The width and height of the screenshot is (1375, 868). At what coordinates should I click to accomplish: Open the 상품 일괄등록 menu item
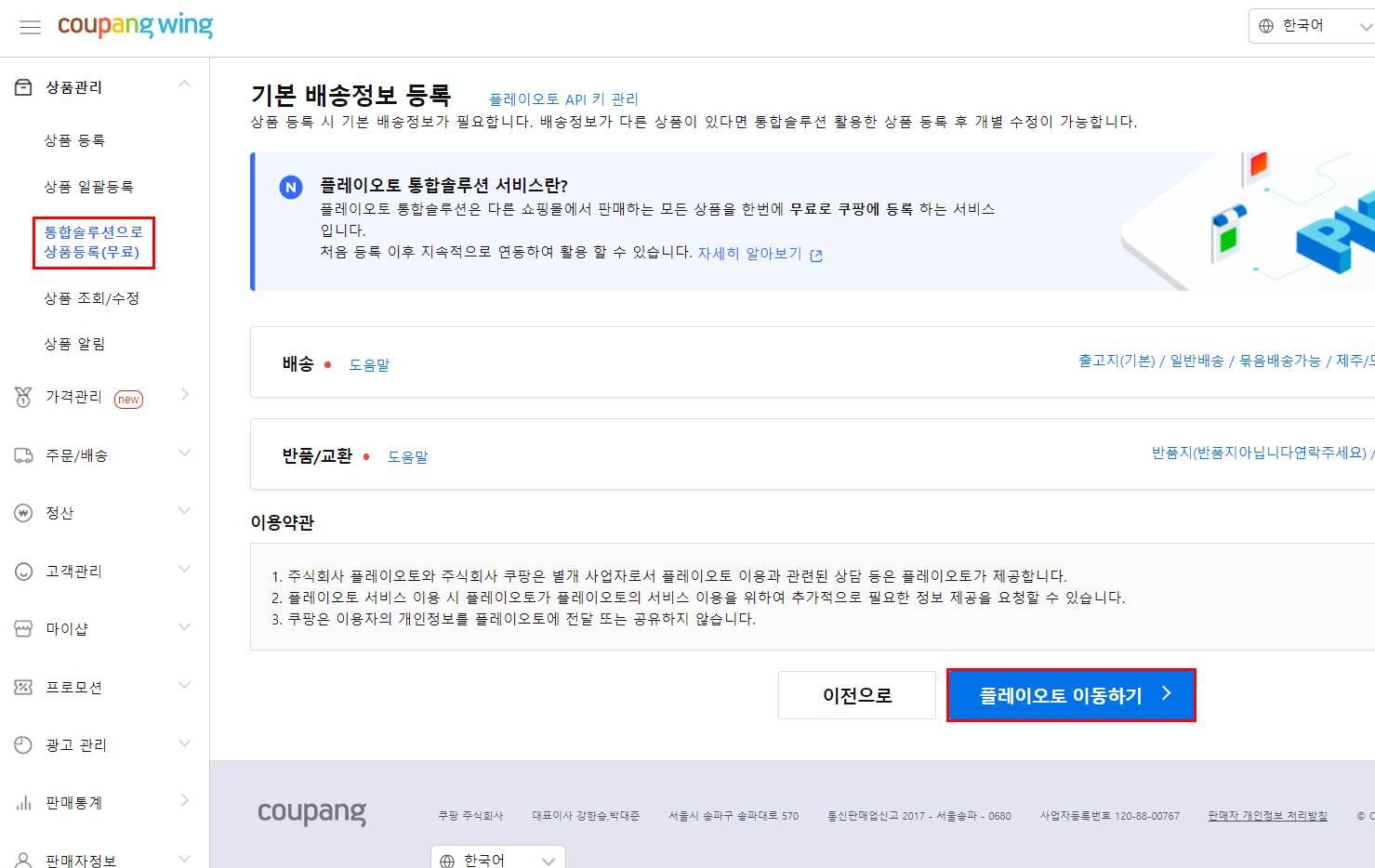[88, 187]
